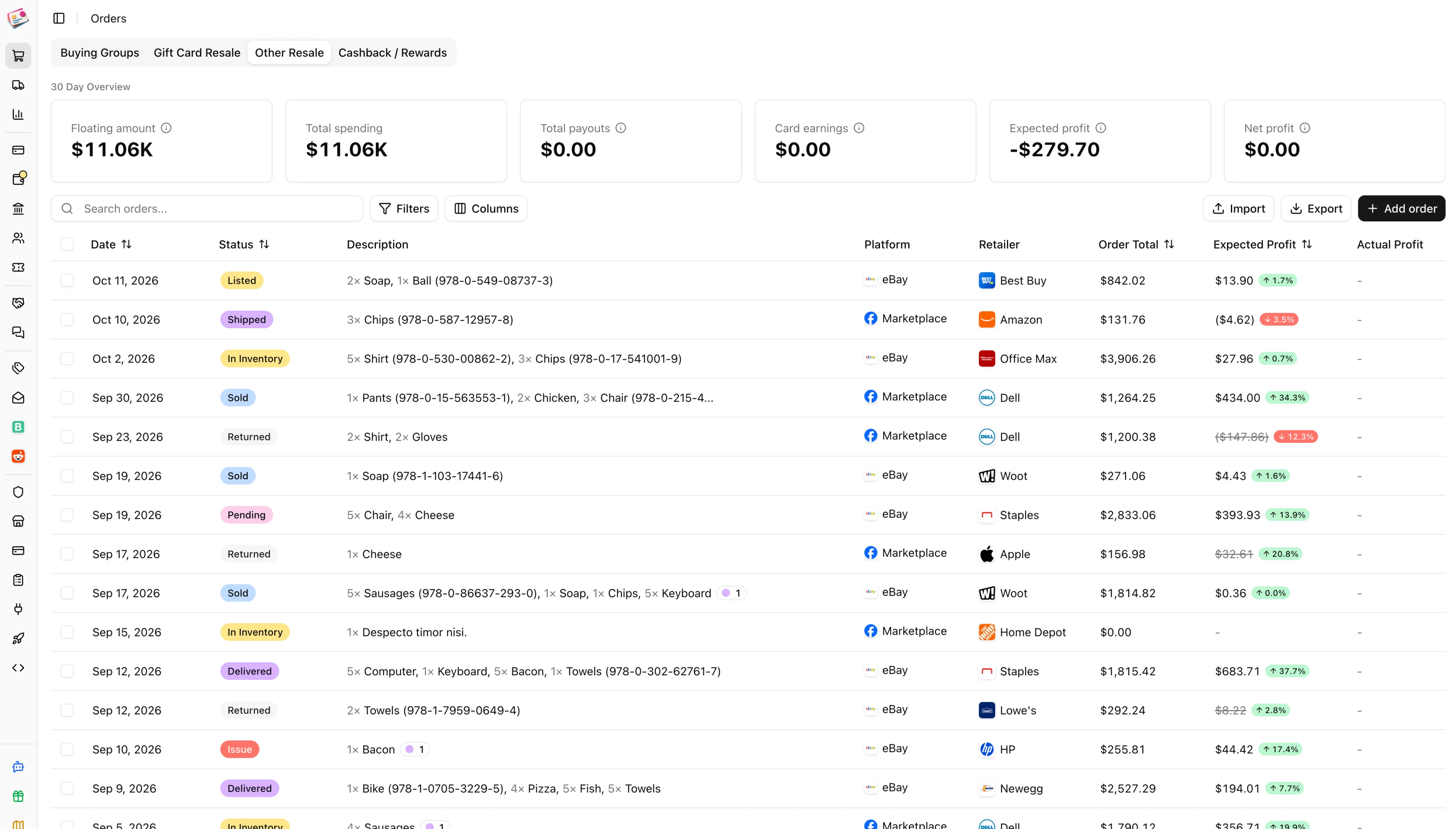
Task: Select the Sep 15, 2026 order checkbox
Action: pyautogui.click(x=67, y=632)
